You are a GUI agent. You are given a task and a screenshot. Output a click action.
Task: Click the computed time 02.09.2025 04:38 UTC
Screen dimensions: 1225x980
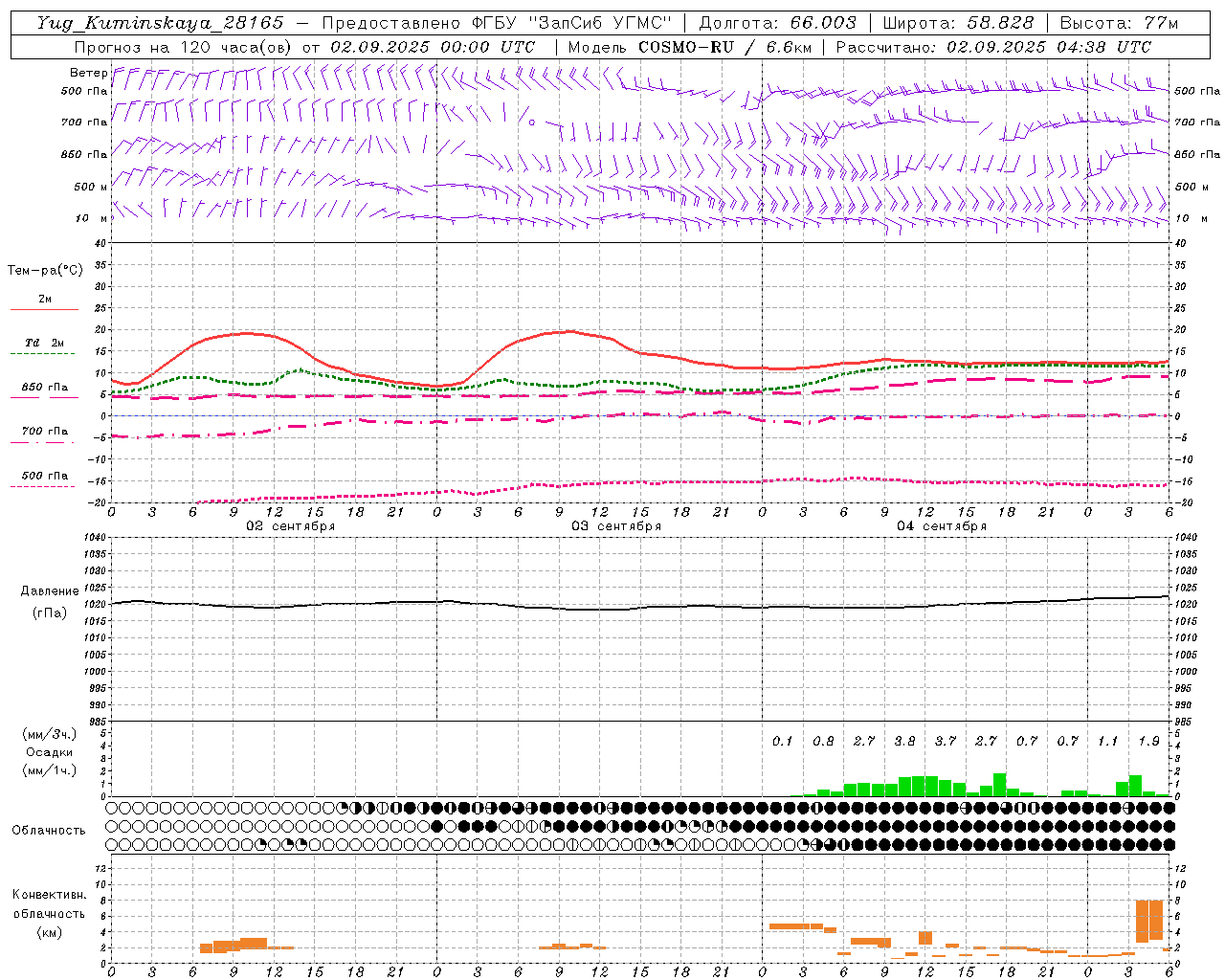[x=1049, y=47]
